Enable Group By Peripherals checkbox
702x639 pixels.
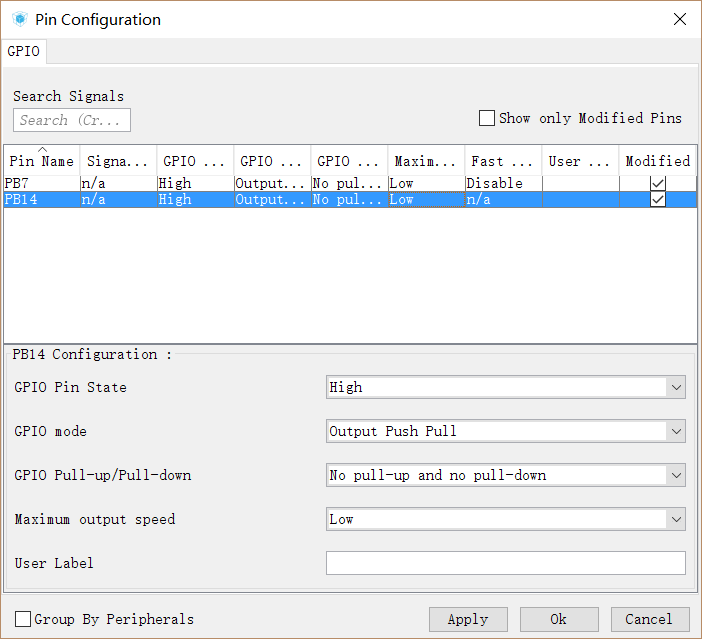click(x=23, y=619)
